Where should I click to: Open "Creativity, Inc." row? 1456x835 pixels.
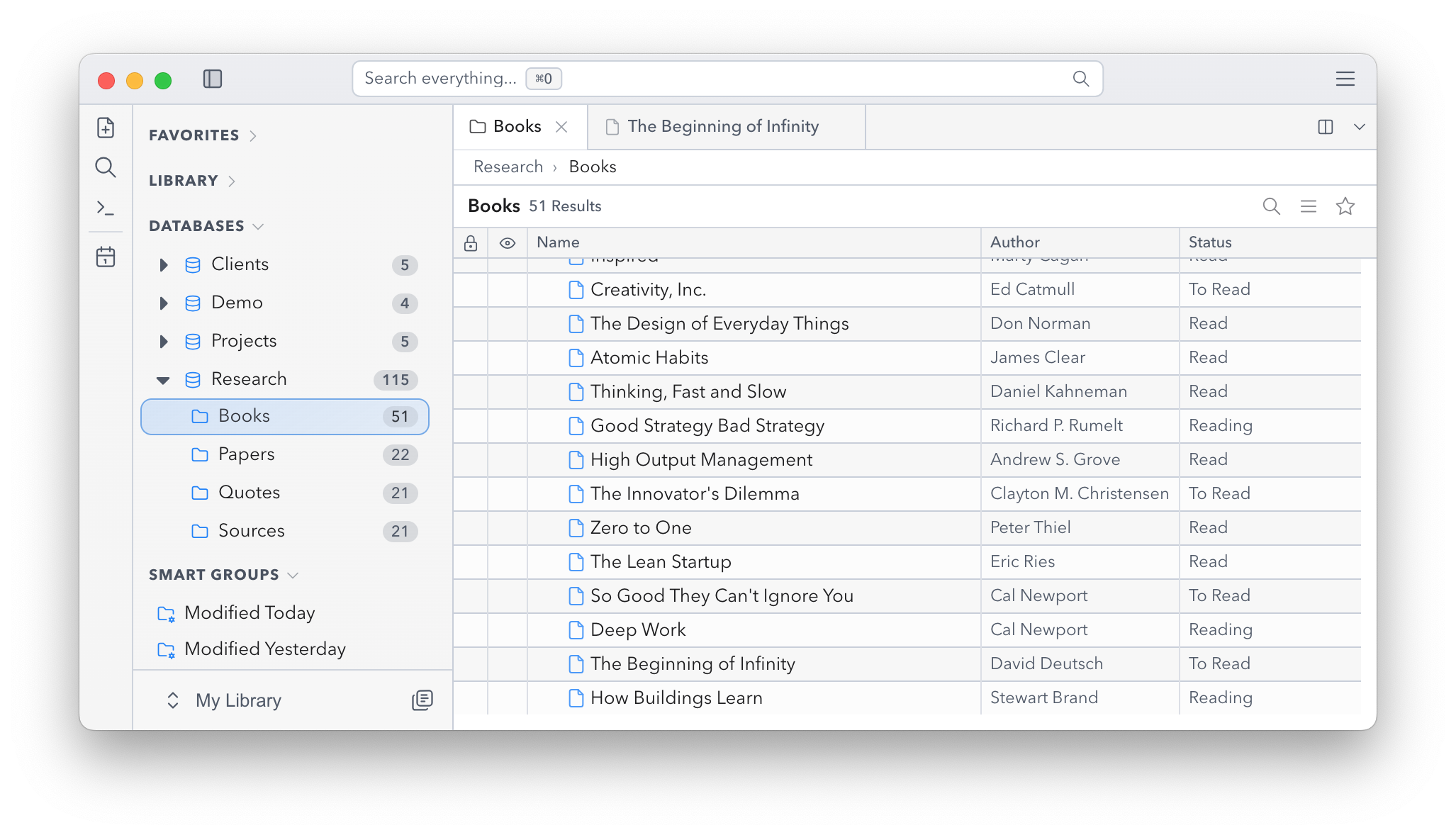(x=907, y=290)
